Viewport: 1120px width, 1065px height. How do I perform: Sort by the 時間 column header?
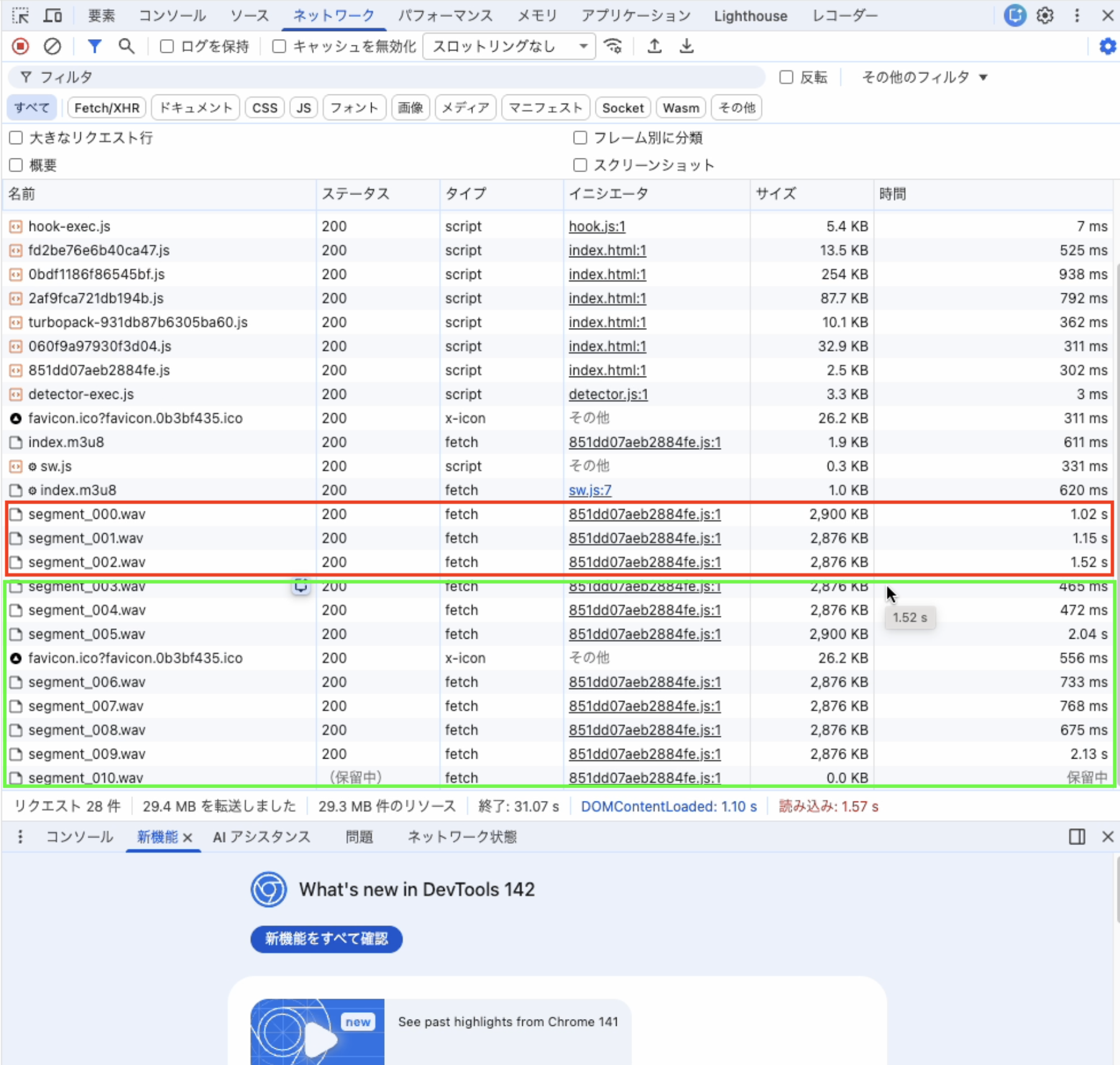pos(993,194)
